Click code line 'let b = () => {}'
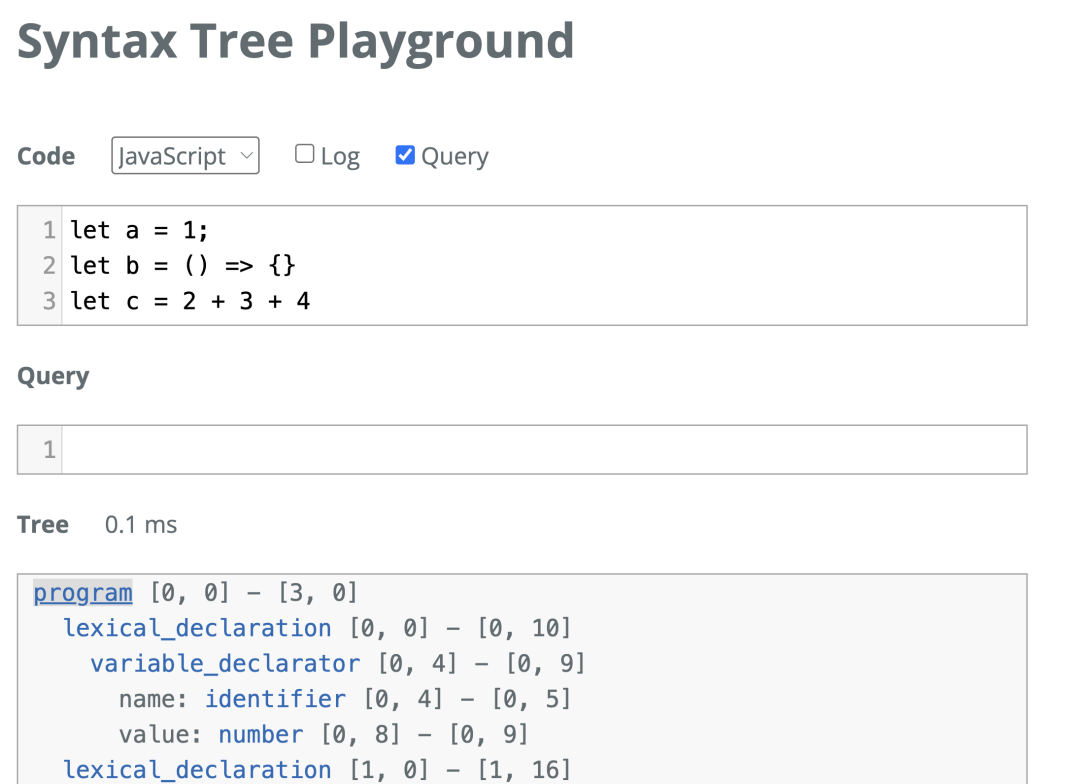This screenshot has height=784, width=1080. tap(183, 265)
